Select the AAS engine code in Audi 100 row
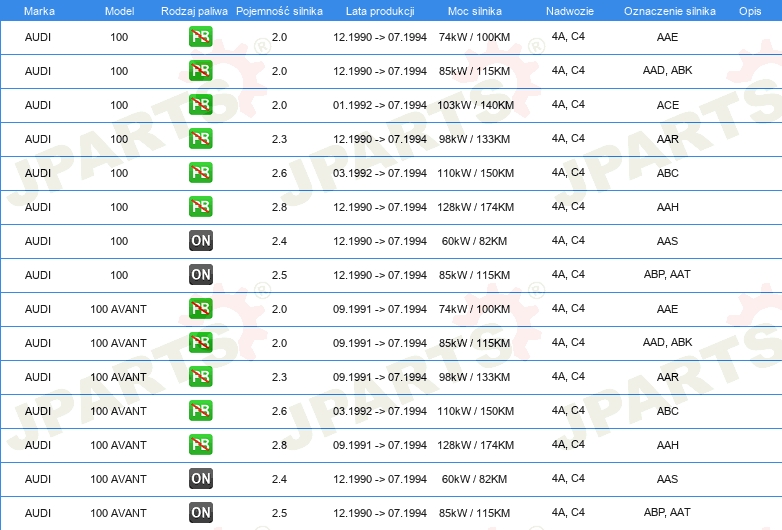 pyautogui.click(x=667, y=241)
